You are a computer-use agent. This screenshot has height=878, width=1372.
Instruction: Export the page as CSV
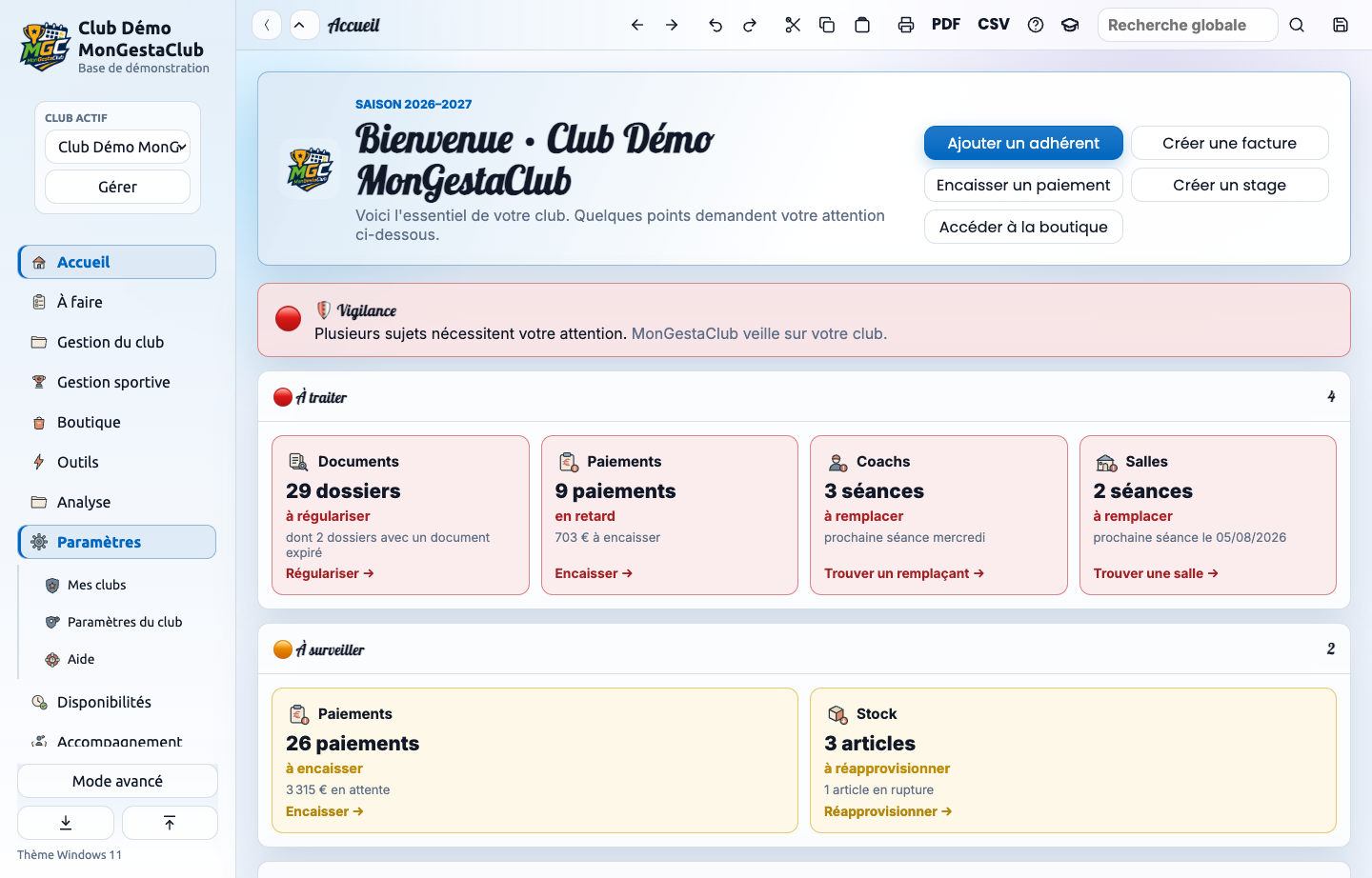[994, 25]
